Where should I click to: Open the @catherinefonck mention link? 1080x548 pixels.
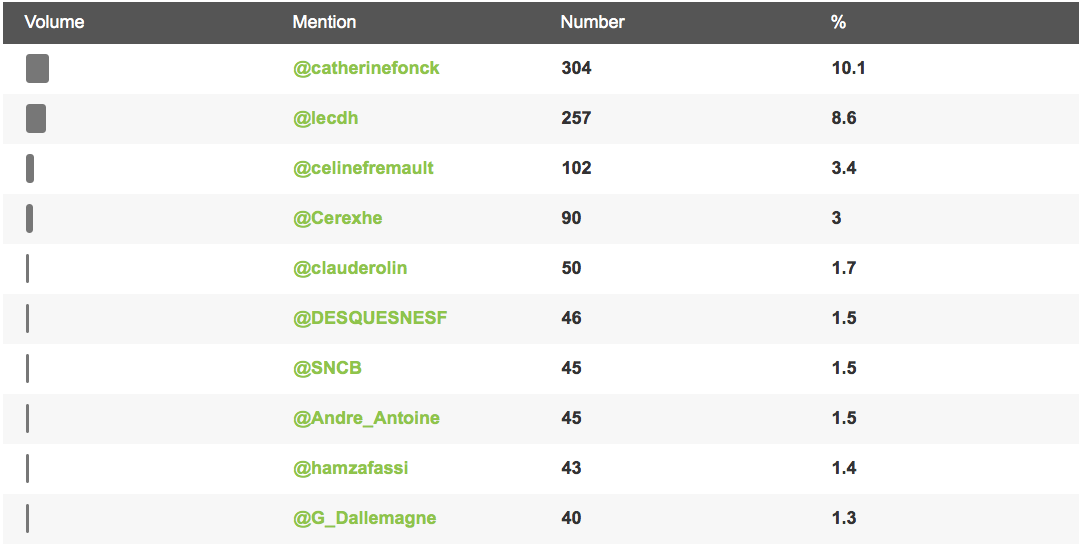click(366, 68)
